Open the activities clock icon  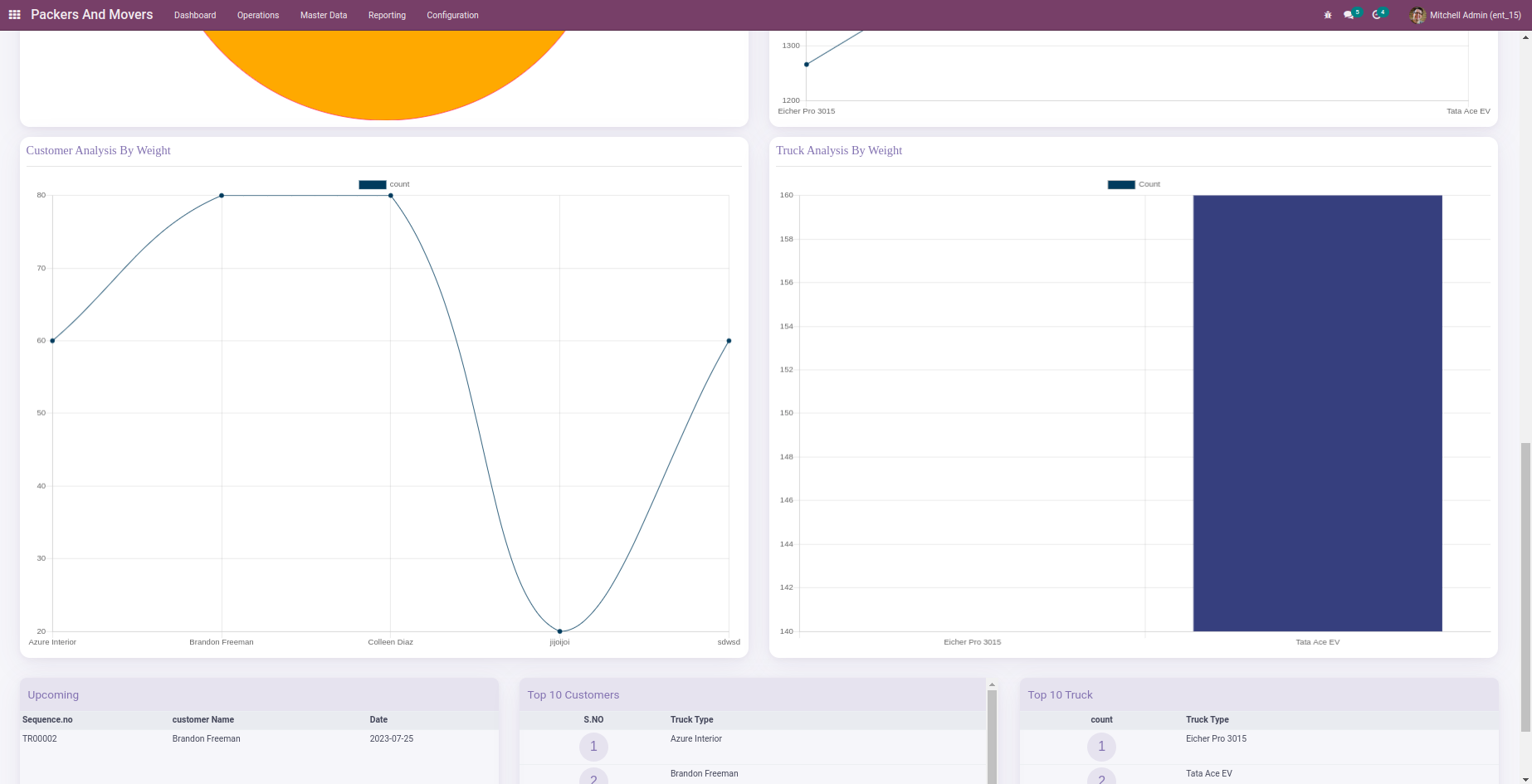[x=1378, y=15]
